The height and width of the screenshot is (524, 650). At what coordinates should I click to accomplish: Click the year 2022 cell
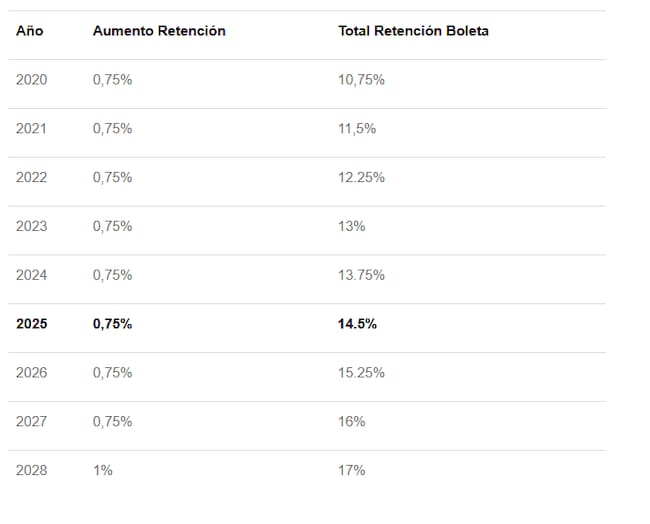(x=31, y=177)
